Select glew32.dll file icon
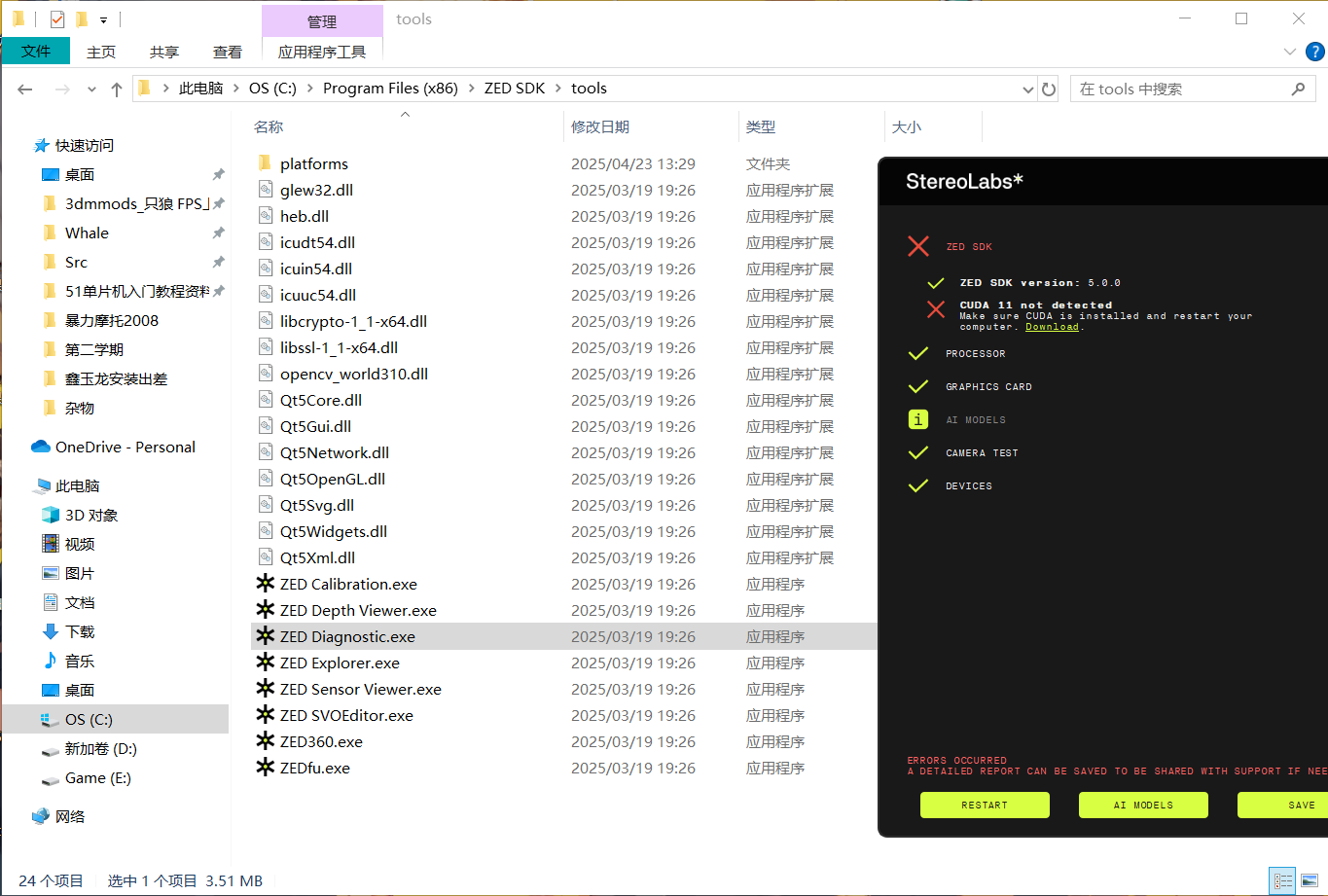This screenshot has height=896, width=1328. [265, 190]
